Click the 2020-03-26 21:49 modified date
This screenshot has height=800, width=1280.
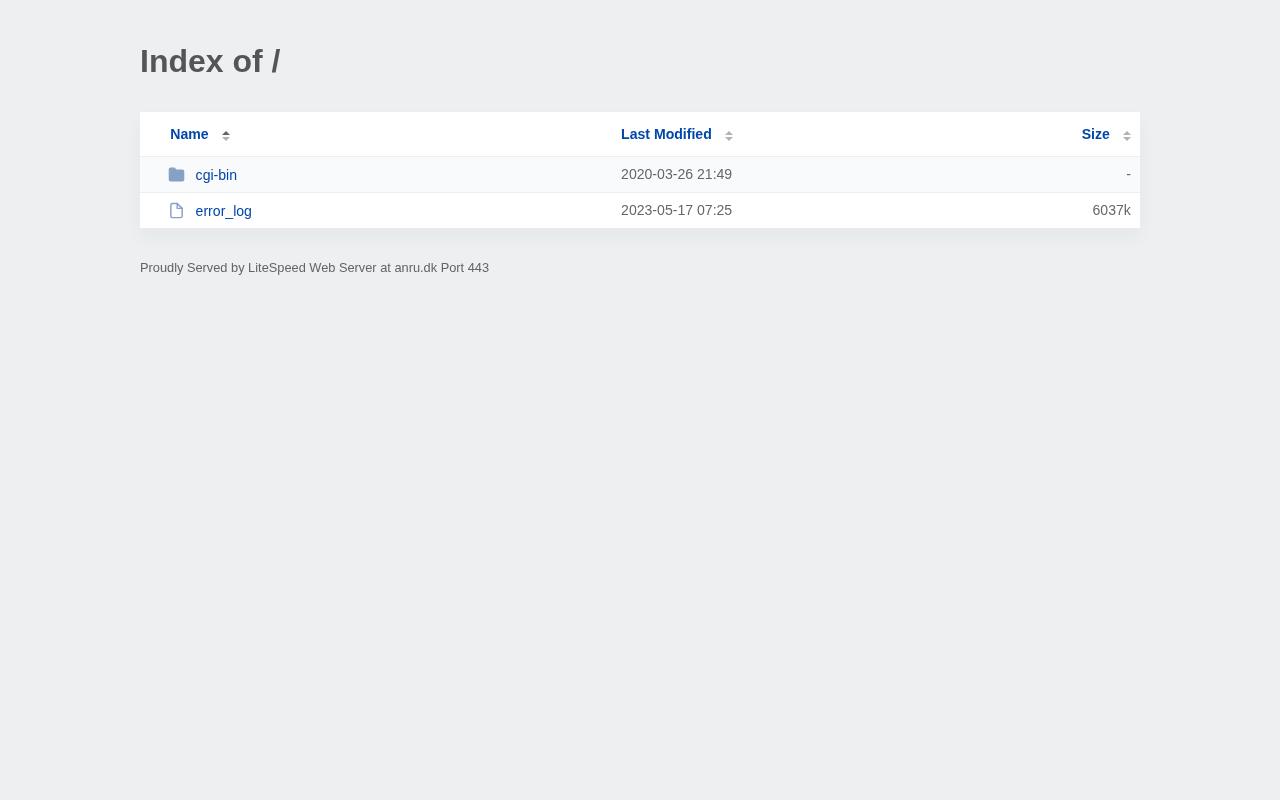click(x=676, y=174)
